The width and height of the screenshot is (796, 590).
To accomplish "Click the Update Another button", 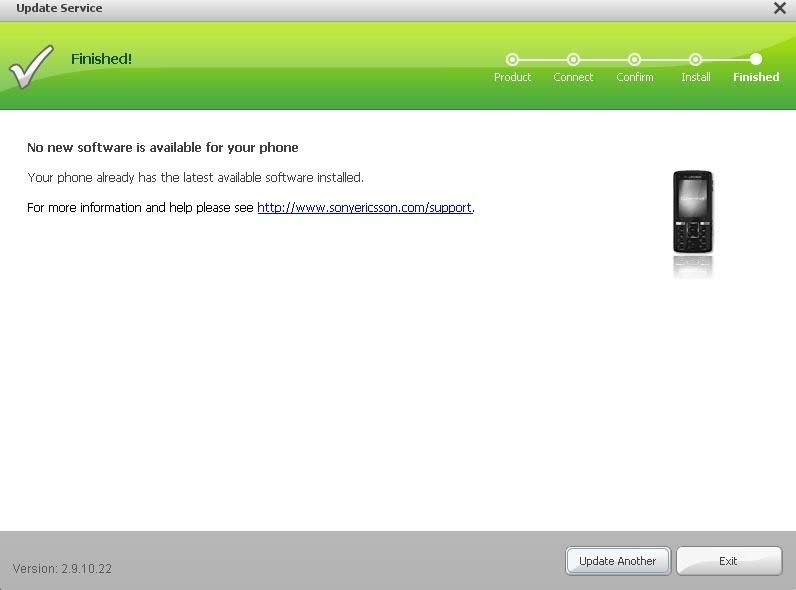I will point(618,561).
